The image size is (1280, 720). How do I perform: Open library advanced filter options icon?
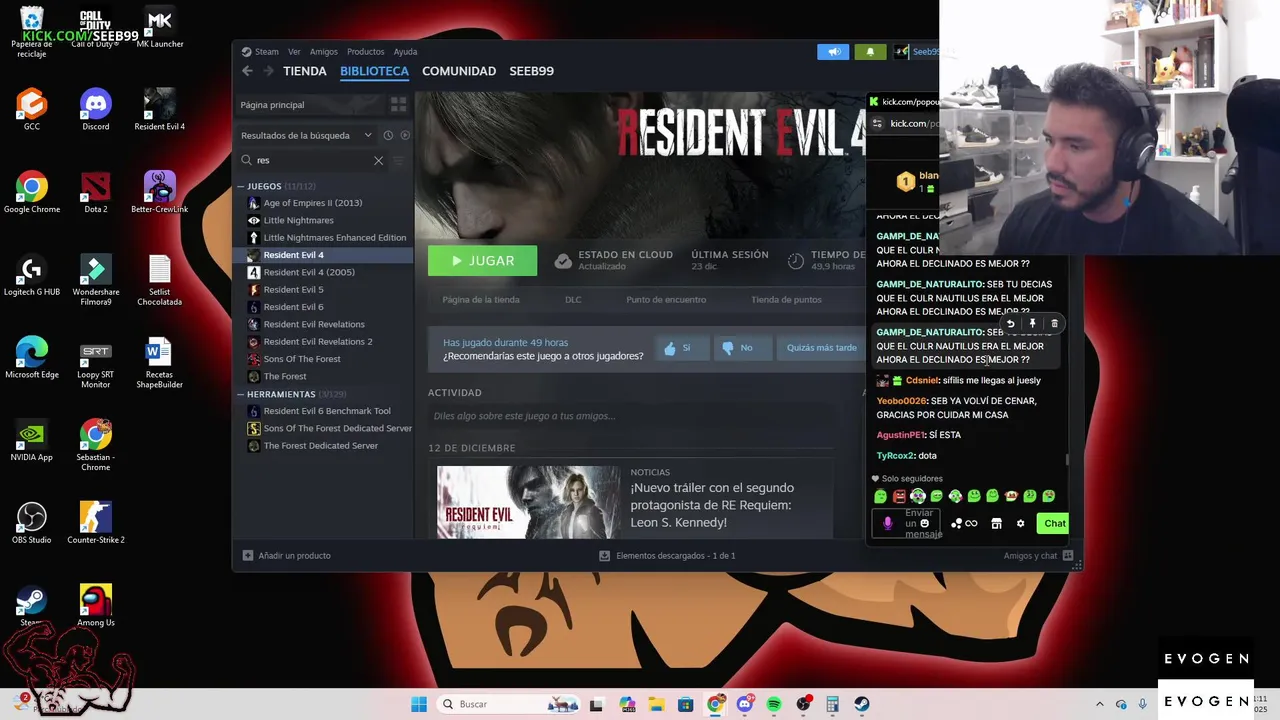click(398, 160)
